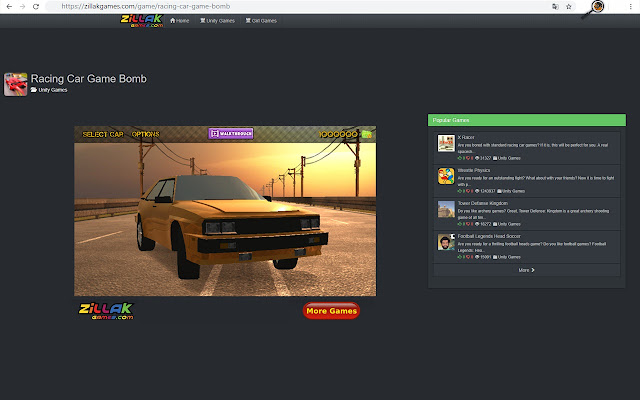Open the Wrestle Physics title link
The height and width of the screenshot is (400, 640).
coord(474,171)
